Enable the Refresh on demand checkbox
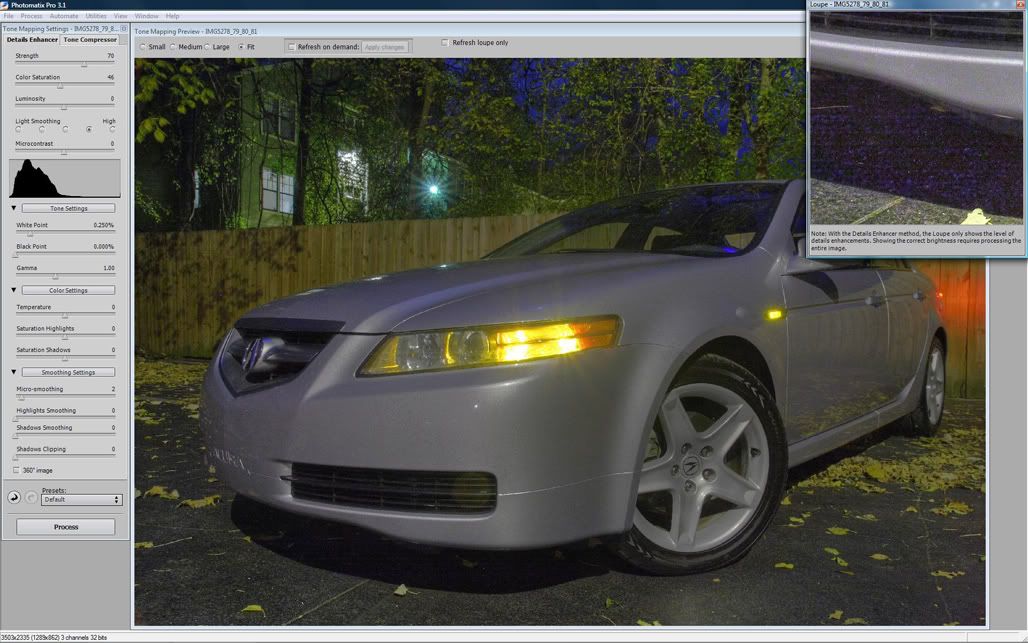Viewport: 1028px width, 643px height. click(291, 47)
